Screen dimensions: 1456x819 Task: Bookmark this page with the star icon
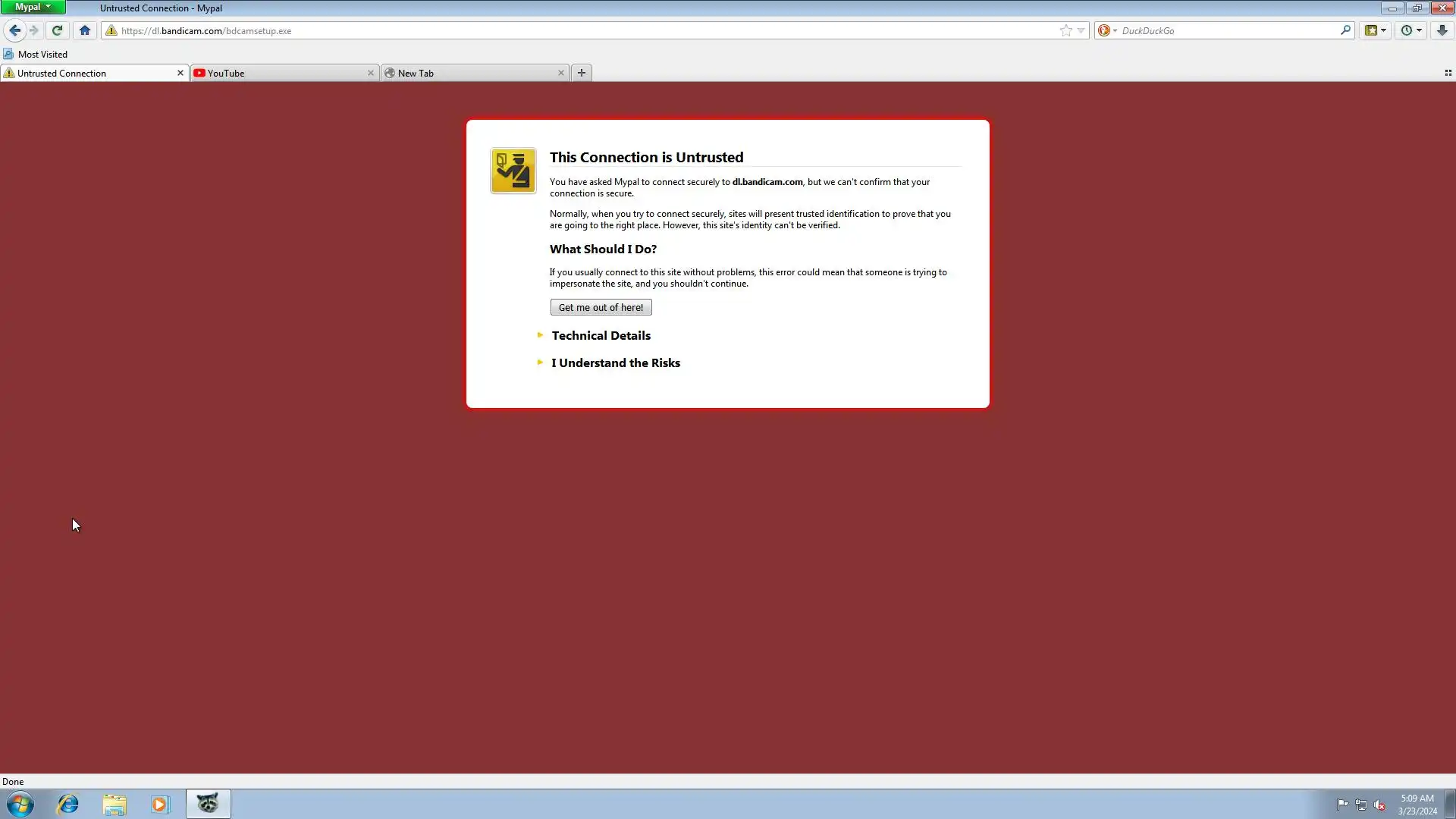pos(1066,30)
